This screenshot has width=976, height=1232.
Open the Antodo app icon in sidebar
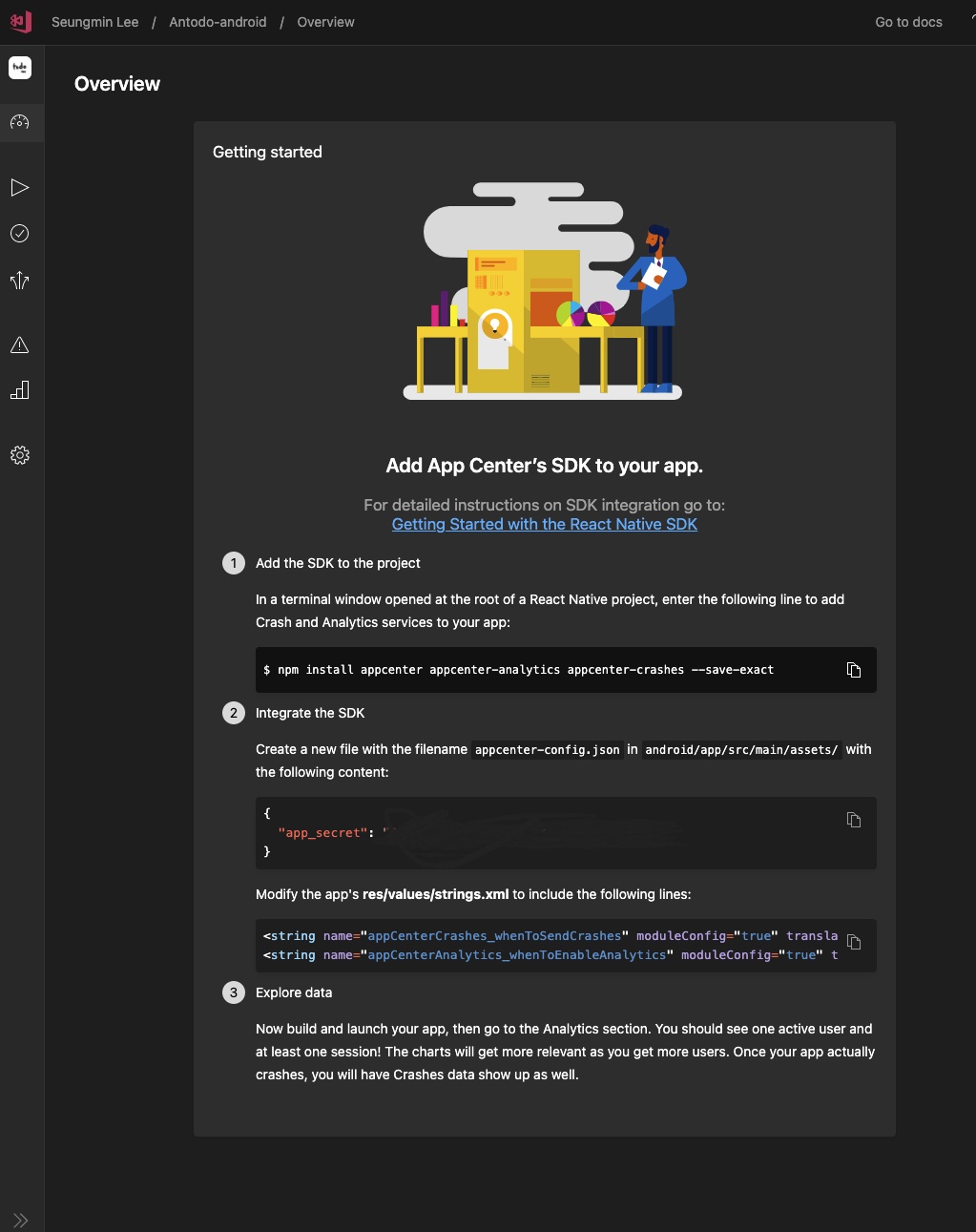click(20, 68)
